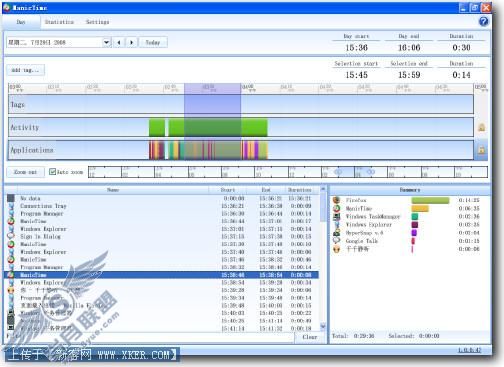This screenshot has width=504, height=367.
Task: Click the Clear button
Action: [x=310, y=337]
